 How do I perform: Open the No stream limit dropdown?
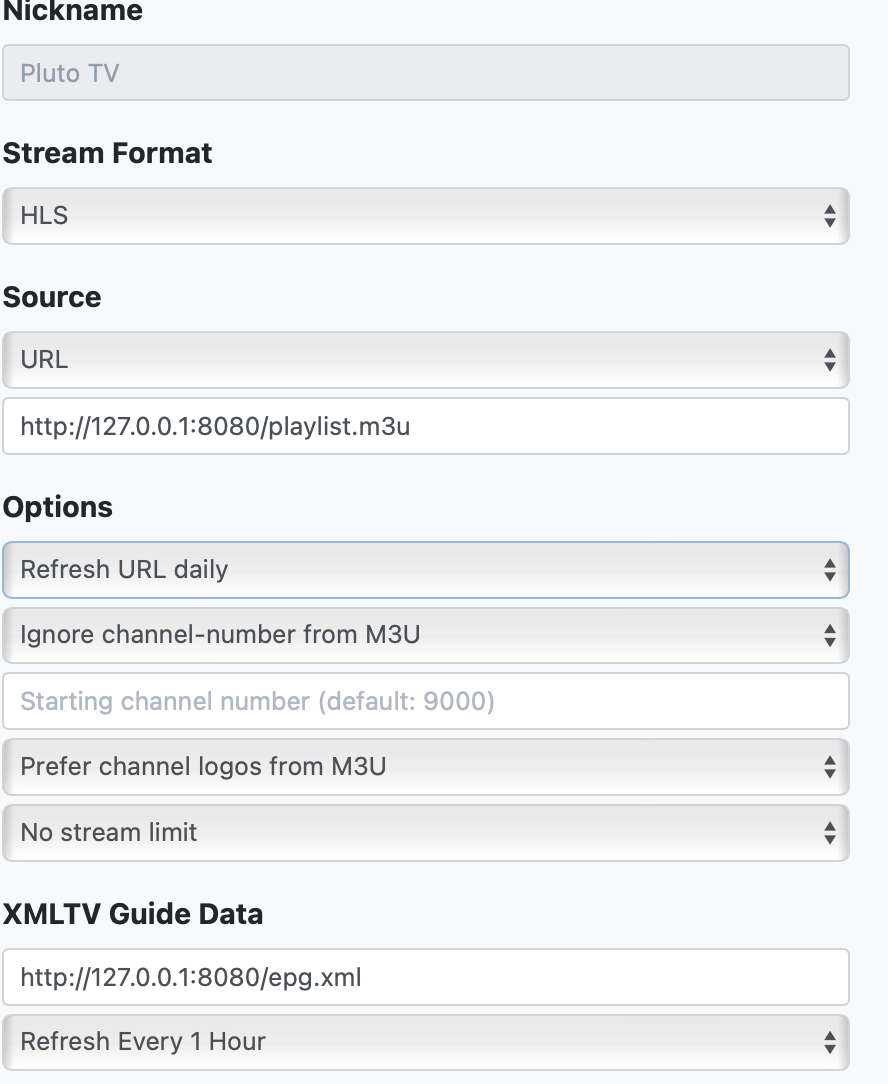pos(425,832)
